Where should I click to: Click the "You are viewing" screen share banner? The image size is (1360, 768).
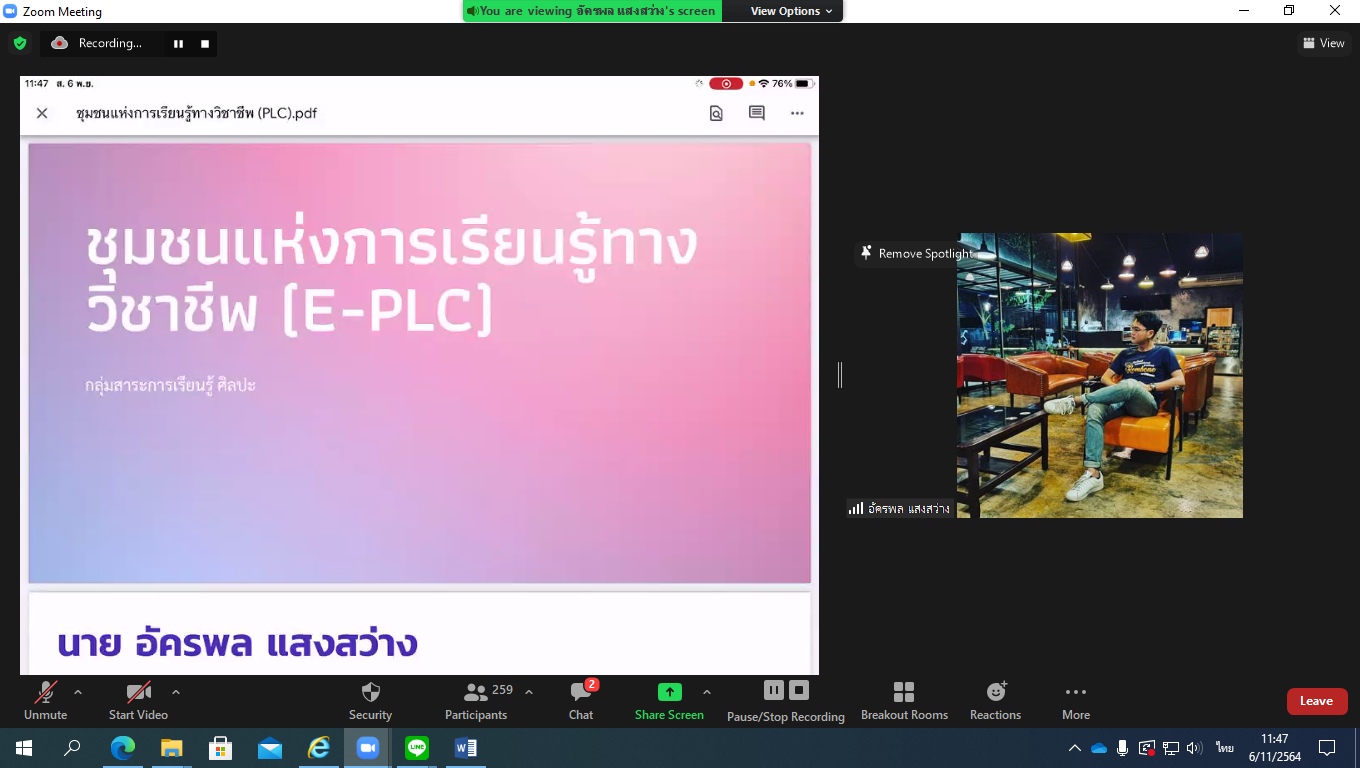[592, 11]
